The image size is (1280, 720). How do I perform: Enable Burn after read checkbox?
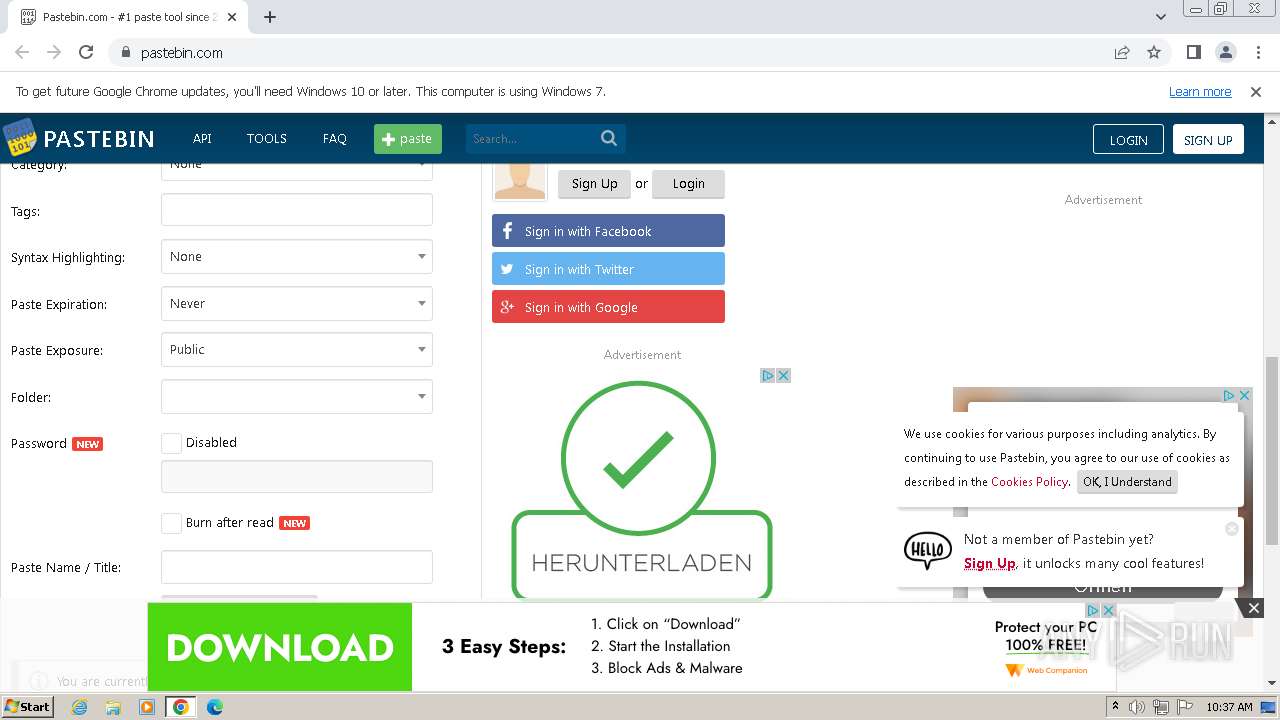[171, 523]
